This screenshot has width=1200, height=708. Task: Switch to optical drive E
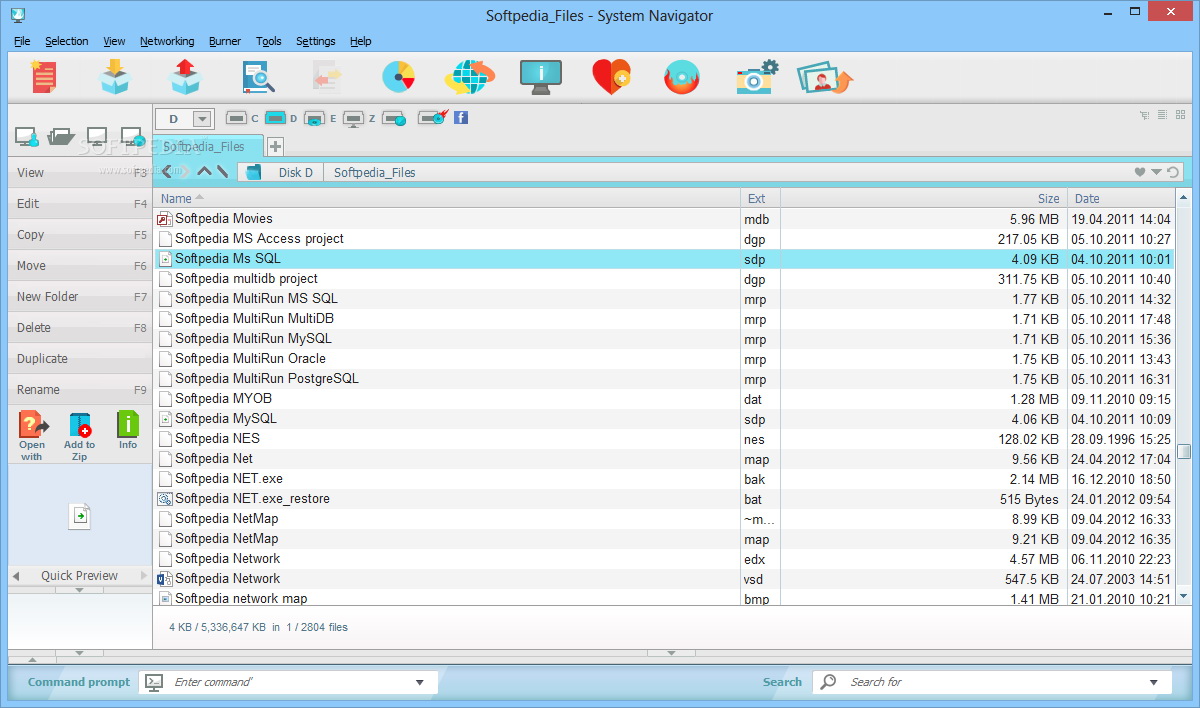[x=314, y=119]
